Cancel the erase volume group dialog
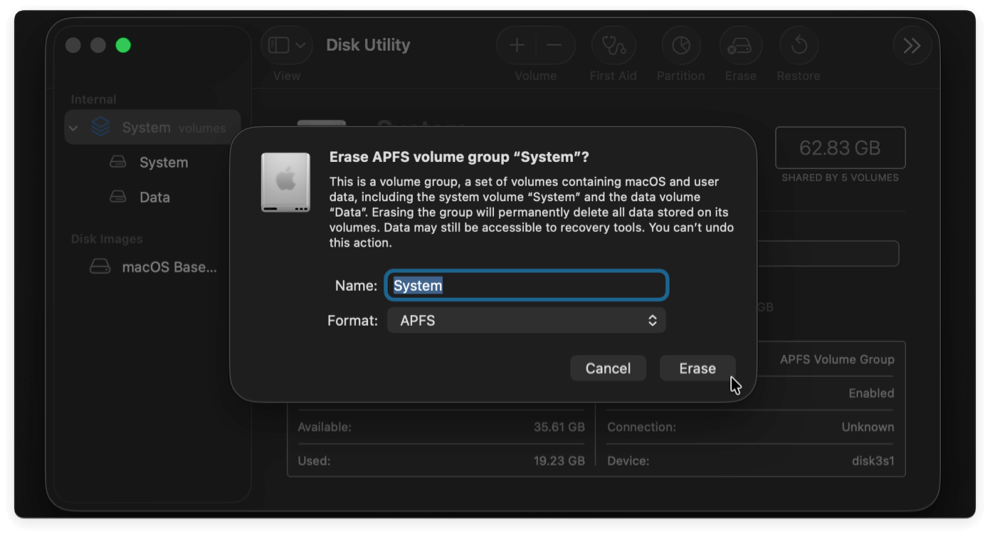990x537 pixels. [x=607, y=368]
